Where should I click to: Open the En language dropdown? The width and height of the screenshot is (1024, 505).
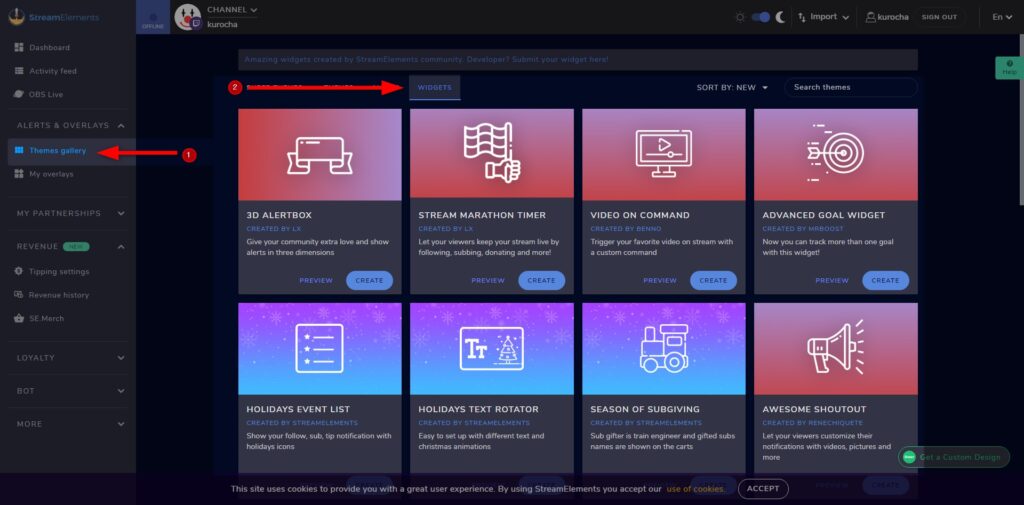click(1002, 18)
